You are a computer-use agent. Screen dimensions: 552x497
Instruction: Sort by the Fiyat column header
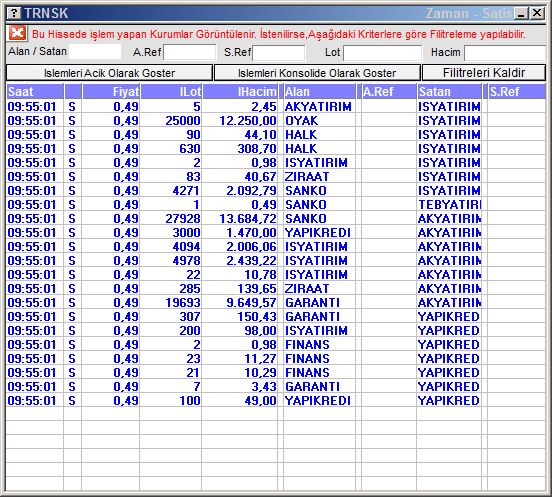(111, 92)
